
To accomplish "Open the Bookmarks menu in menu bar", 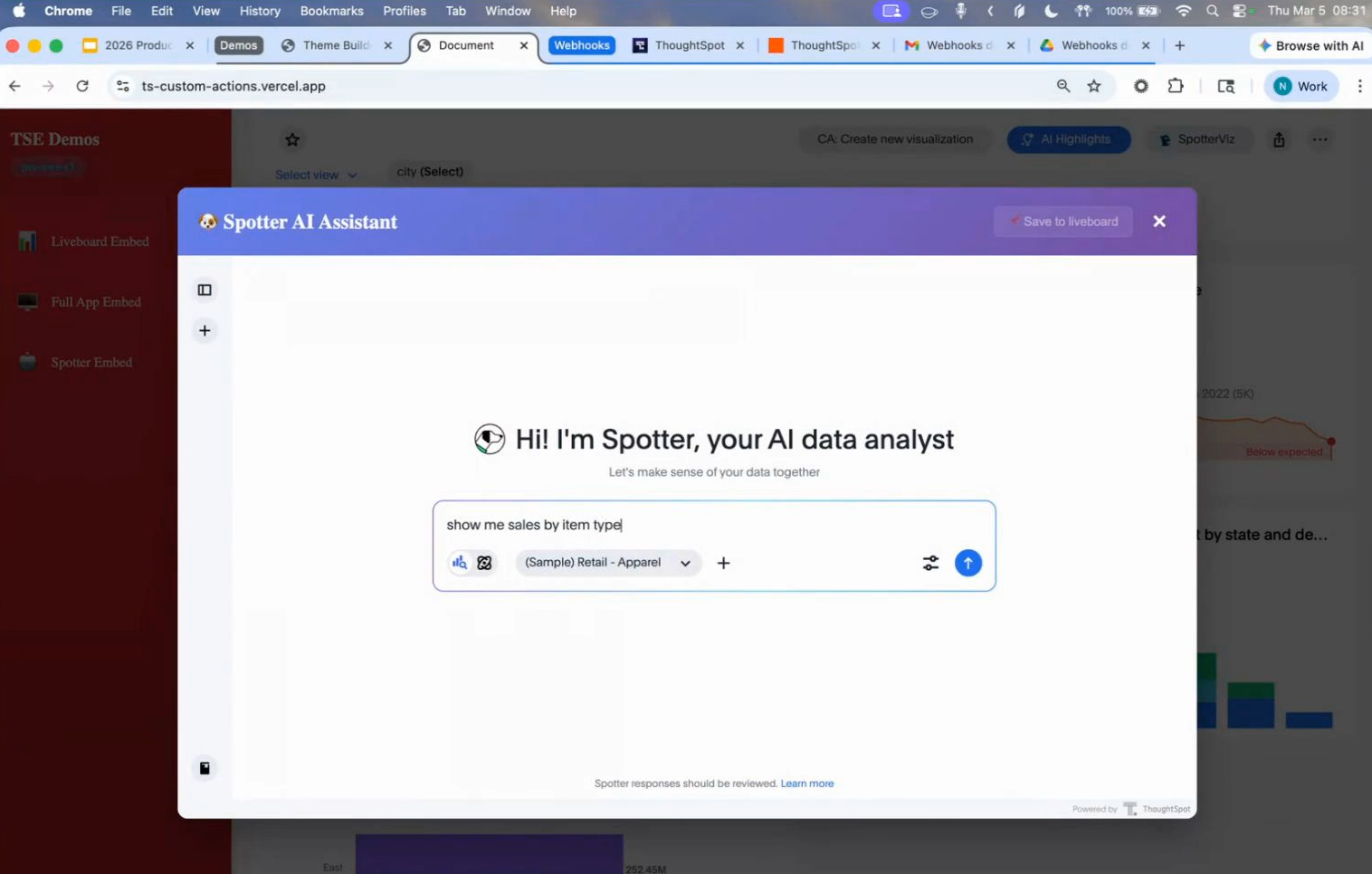I will [331, 11].
